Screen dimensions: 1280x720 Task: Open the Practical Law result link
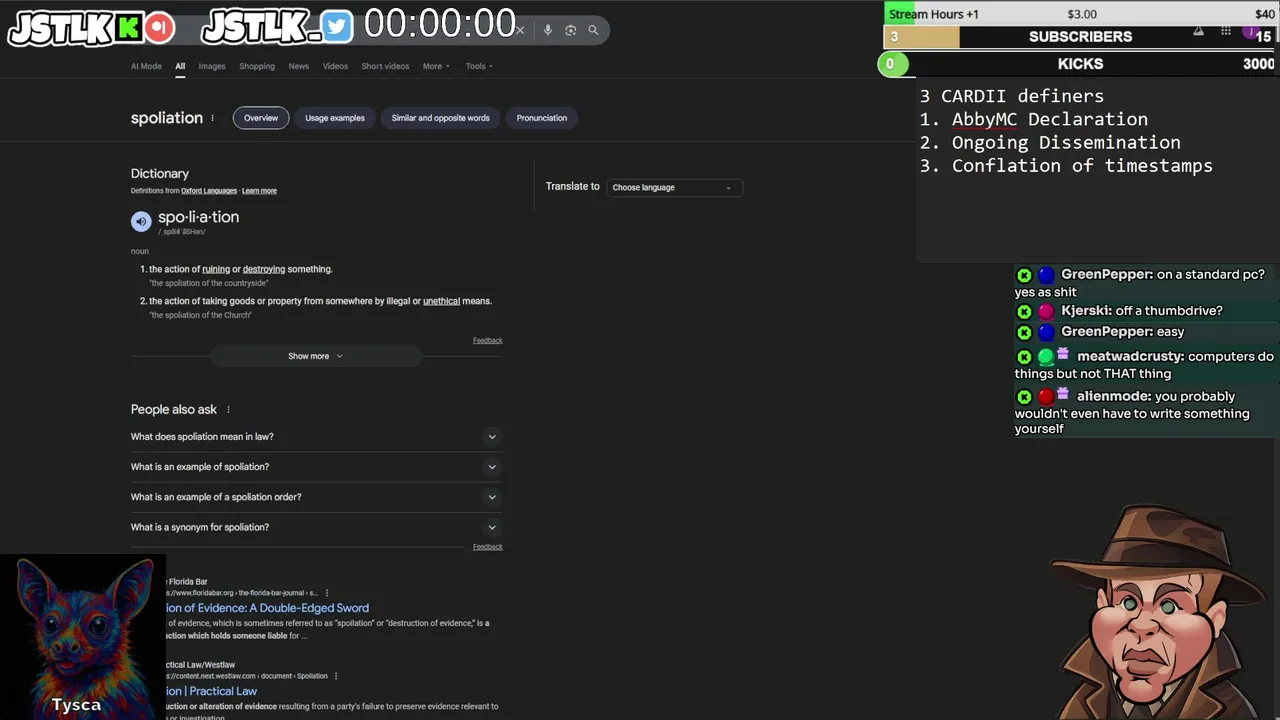point(212,691)
